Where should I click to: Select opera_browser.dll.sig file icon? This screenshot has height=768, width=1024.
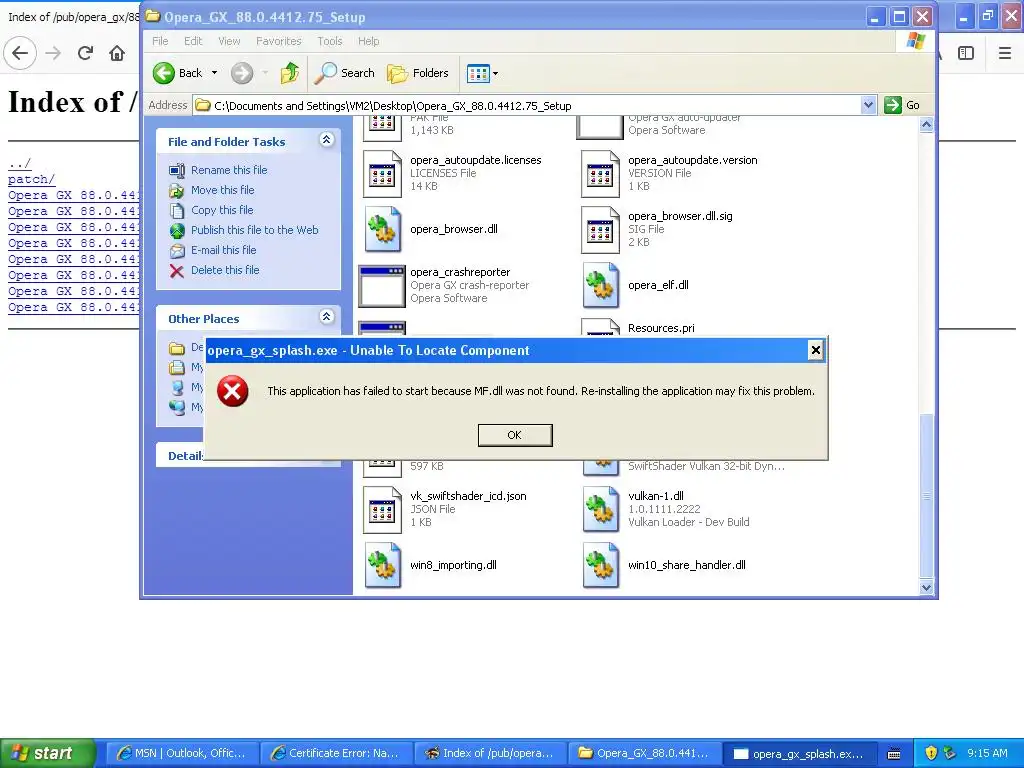[x=600, y=229]
